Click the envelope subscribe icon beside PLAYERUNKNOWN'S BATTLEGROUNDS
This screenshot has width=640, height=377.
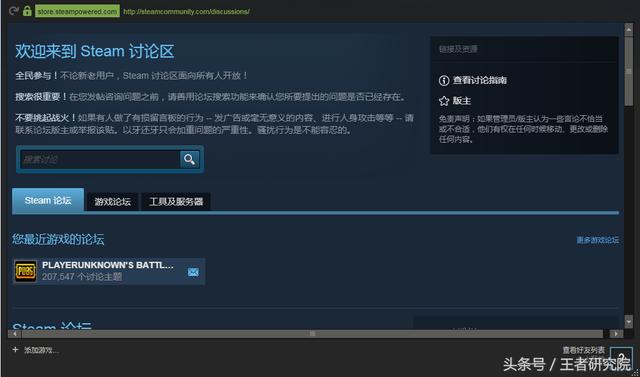(193, 272)
